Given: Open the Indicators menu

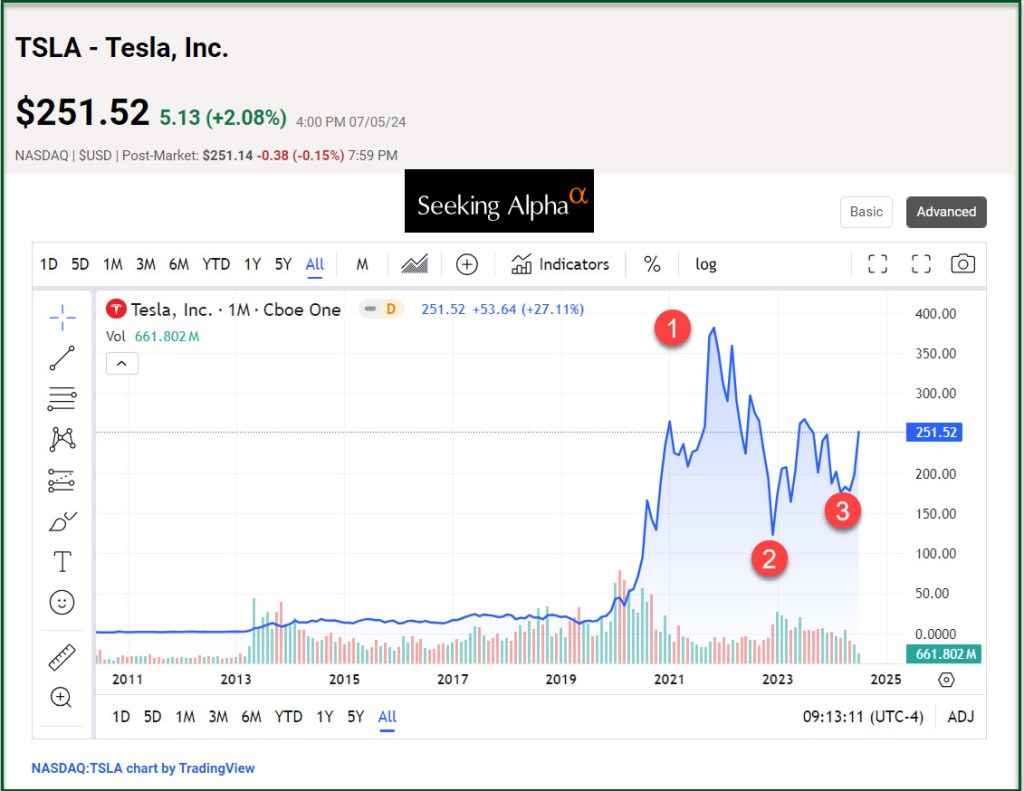Looking at the screenshot, I should (560, 264).
